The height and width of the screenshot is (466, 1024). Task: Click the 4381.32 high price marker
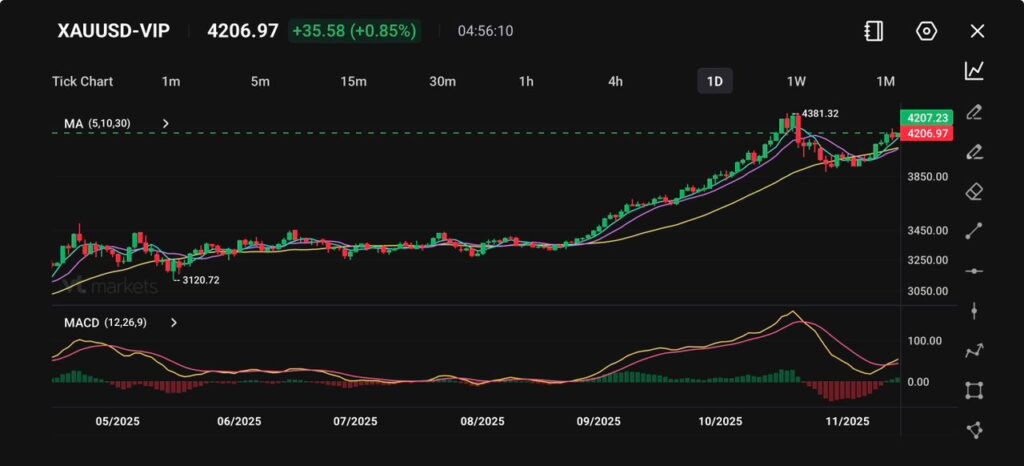tap(819, 114)
